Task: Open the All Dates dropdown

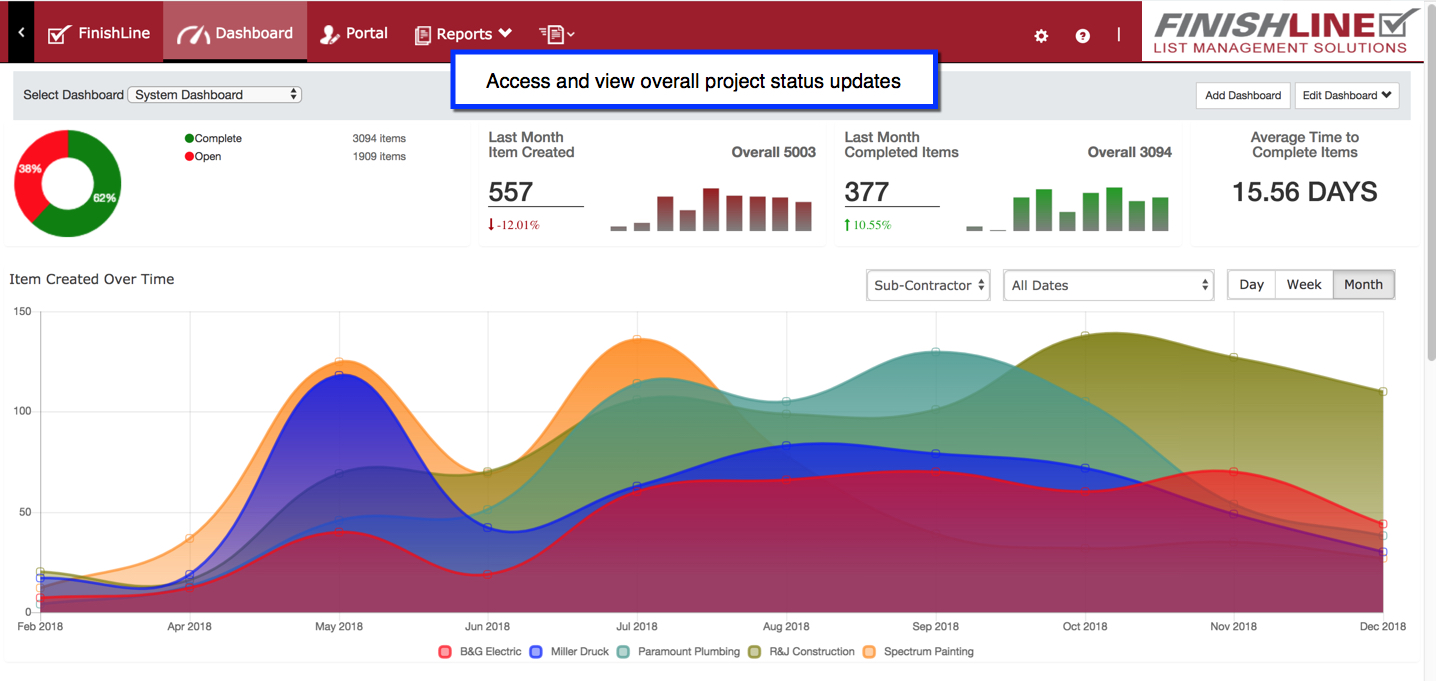Action: 1107,285
